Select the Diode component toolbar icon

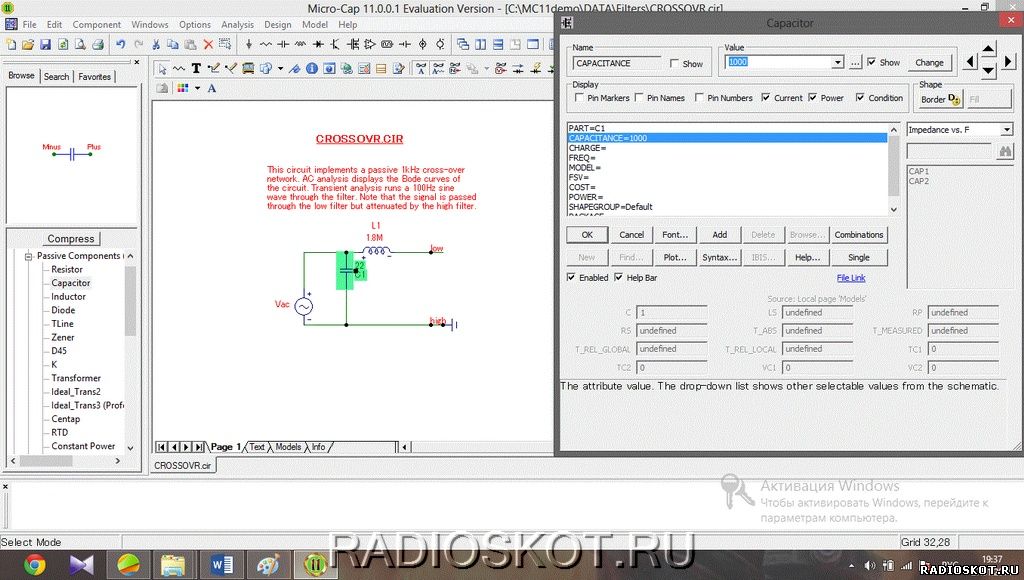tap(318, 44)
